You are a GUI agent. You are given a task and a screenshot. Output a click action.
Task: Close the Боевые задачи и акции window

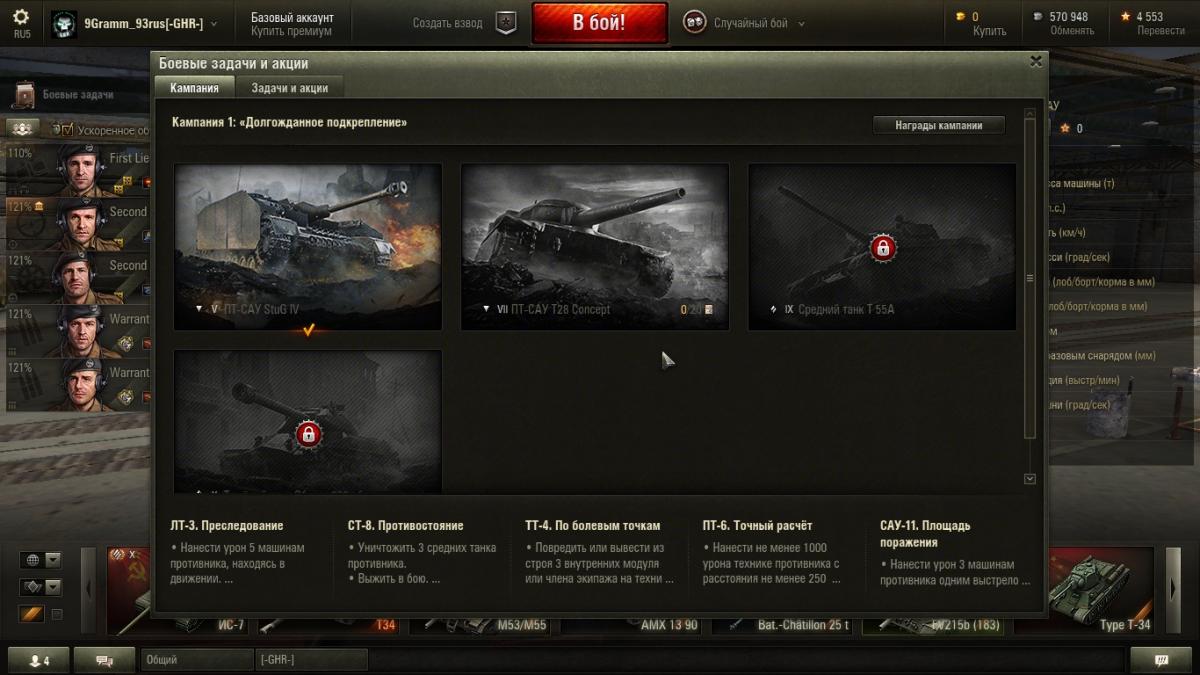click(x=1036, y=62)
